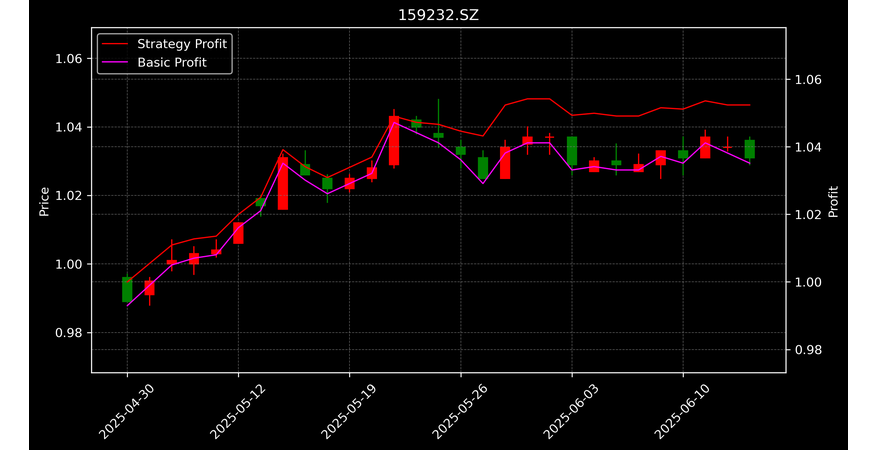Select the Basic Profit legend label
The height and width of the screenshot is (450, 878).
172,63
